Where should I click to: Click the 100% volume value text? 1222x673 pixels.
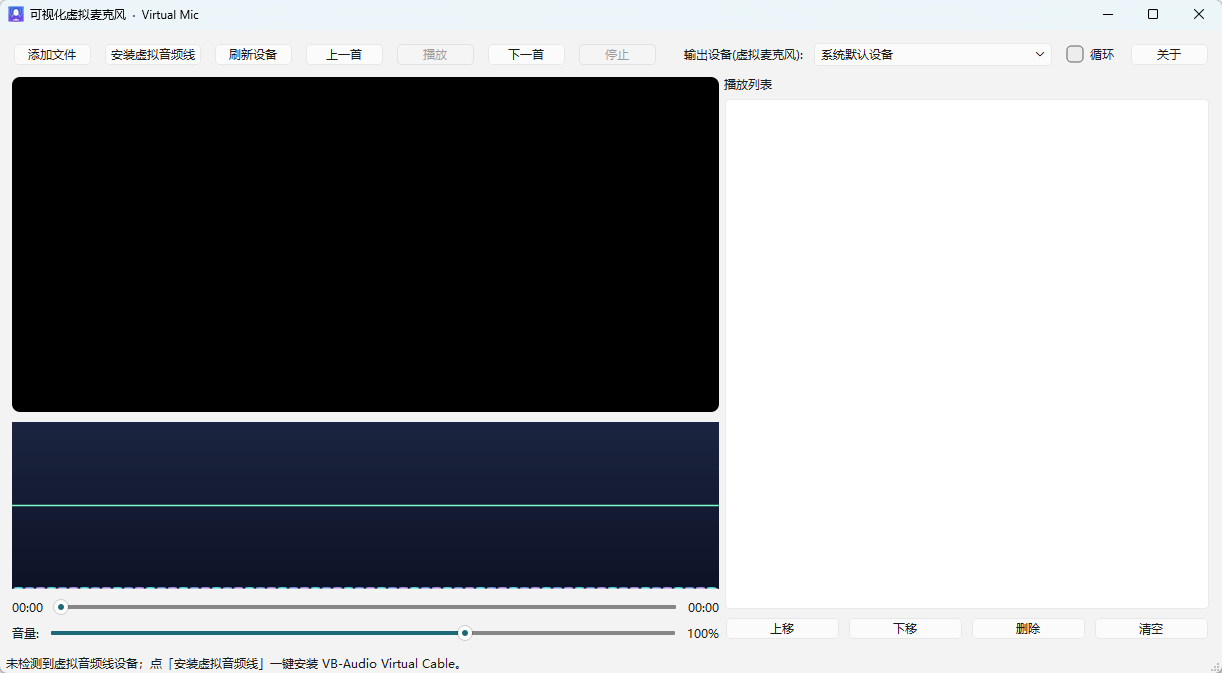(x=703, y=634)
